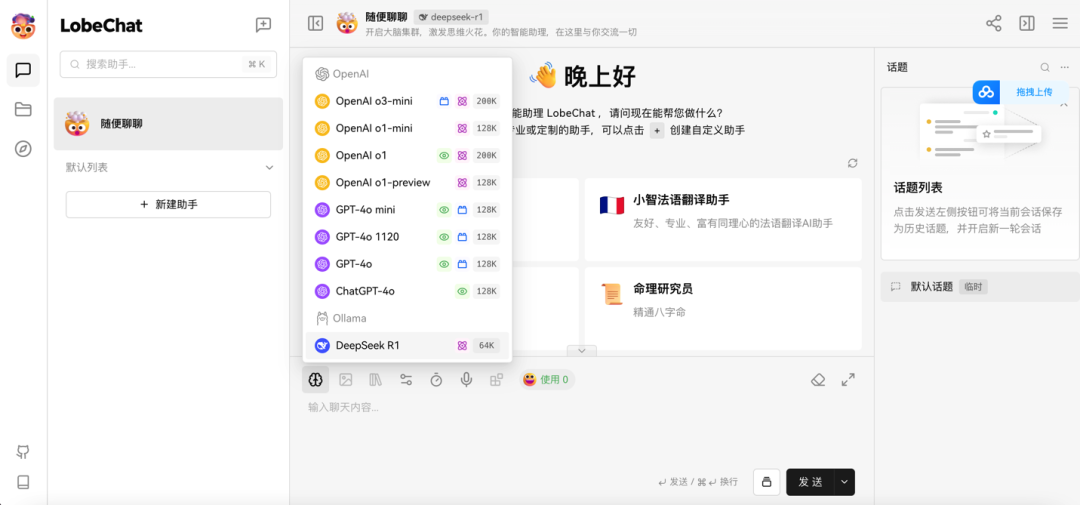Click the 新建助手 button
Screen dimensions: 1080x505
pos(168,205)
